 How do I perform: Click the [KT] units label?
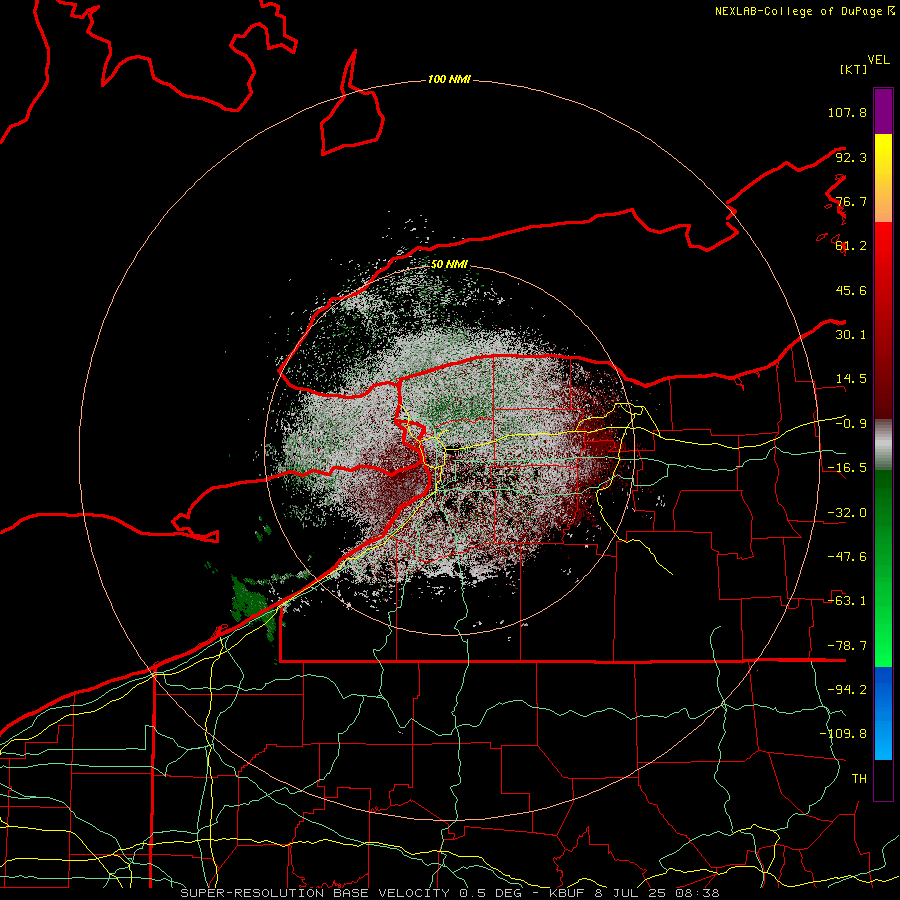[853, 69]
